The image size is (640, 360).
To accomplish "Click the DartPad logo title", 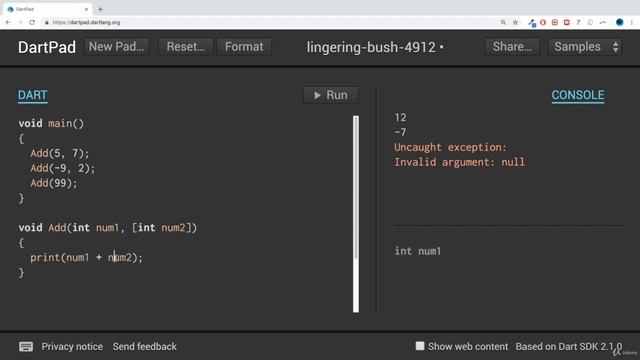I will [47, 47].
